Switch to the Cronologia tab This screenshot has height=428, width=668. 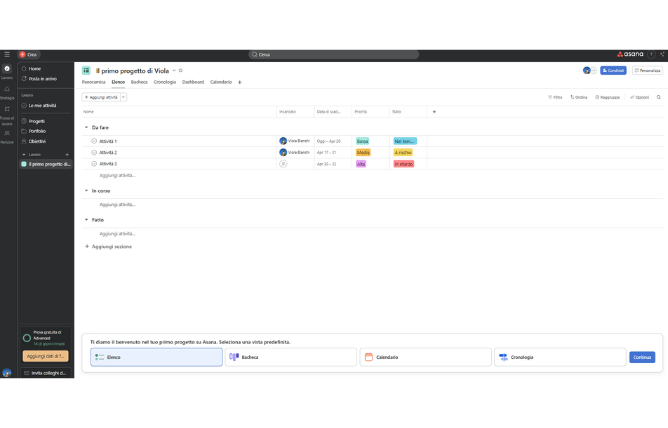pyautogui.click(x=165, y=82)
